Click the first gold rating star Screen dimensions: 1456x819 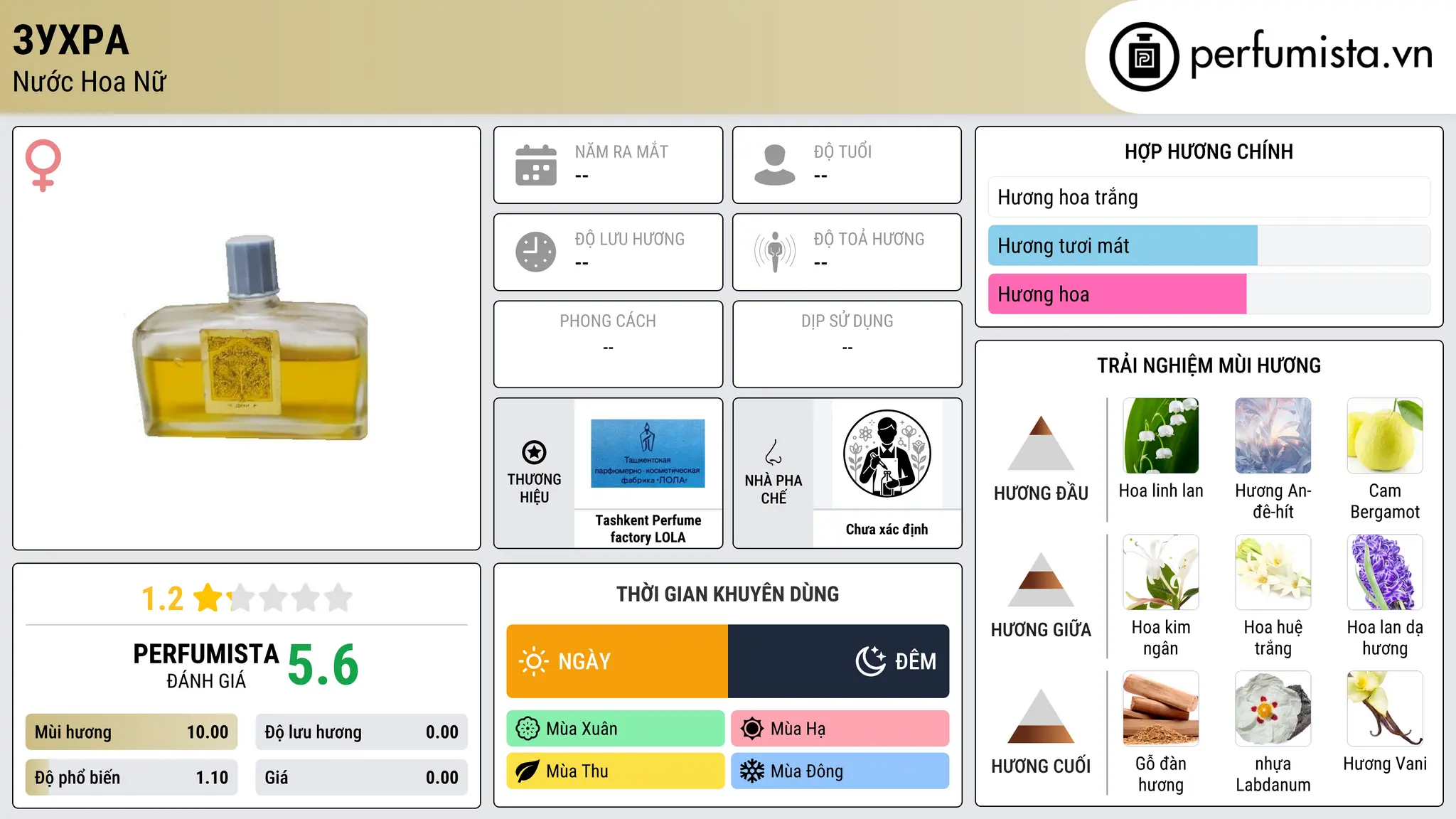[208, 597]
